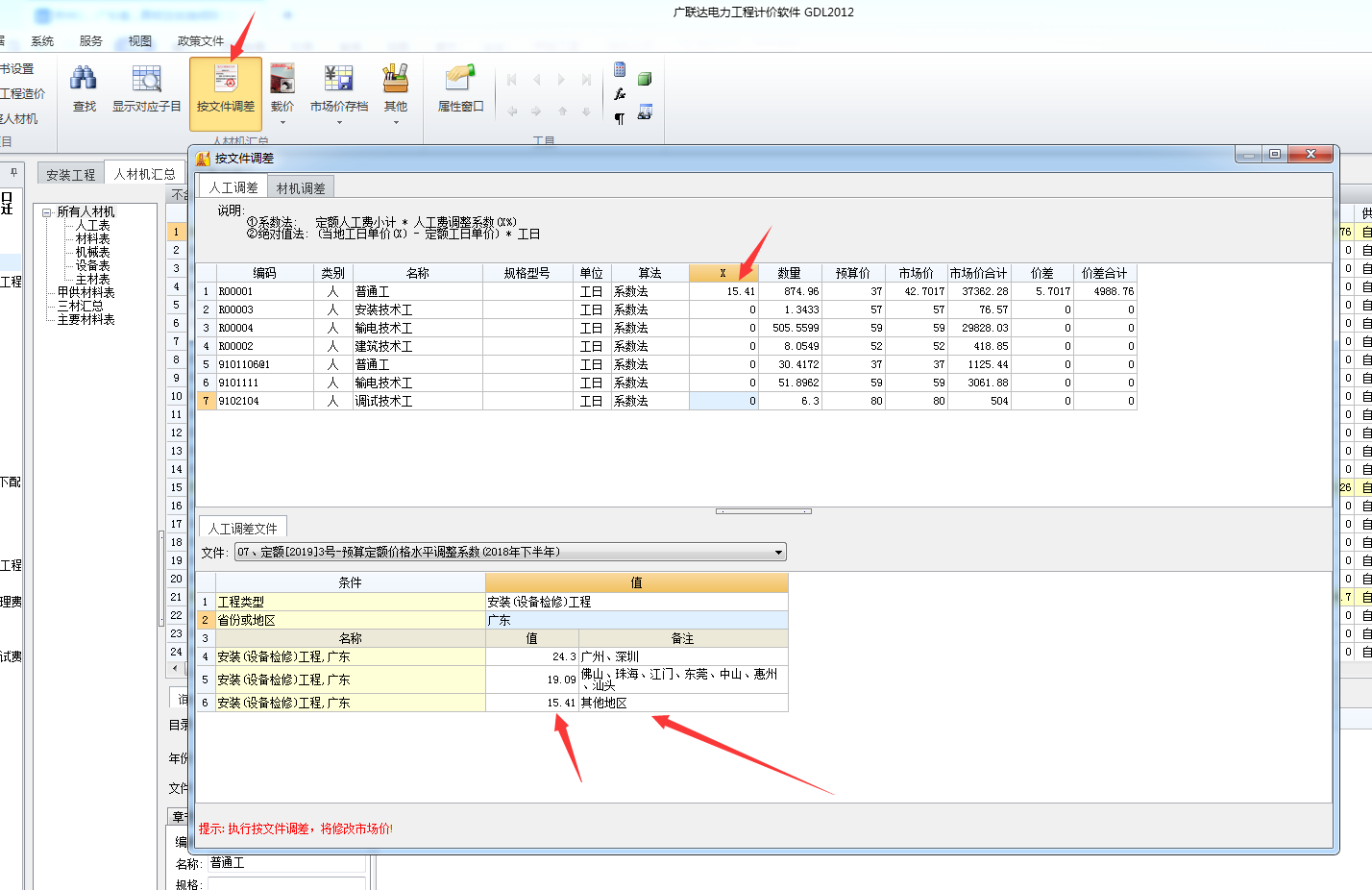The image size is (1372, 890).
Task: Select the 人工调差文件 tab
Action: 243,529
